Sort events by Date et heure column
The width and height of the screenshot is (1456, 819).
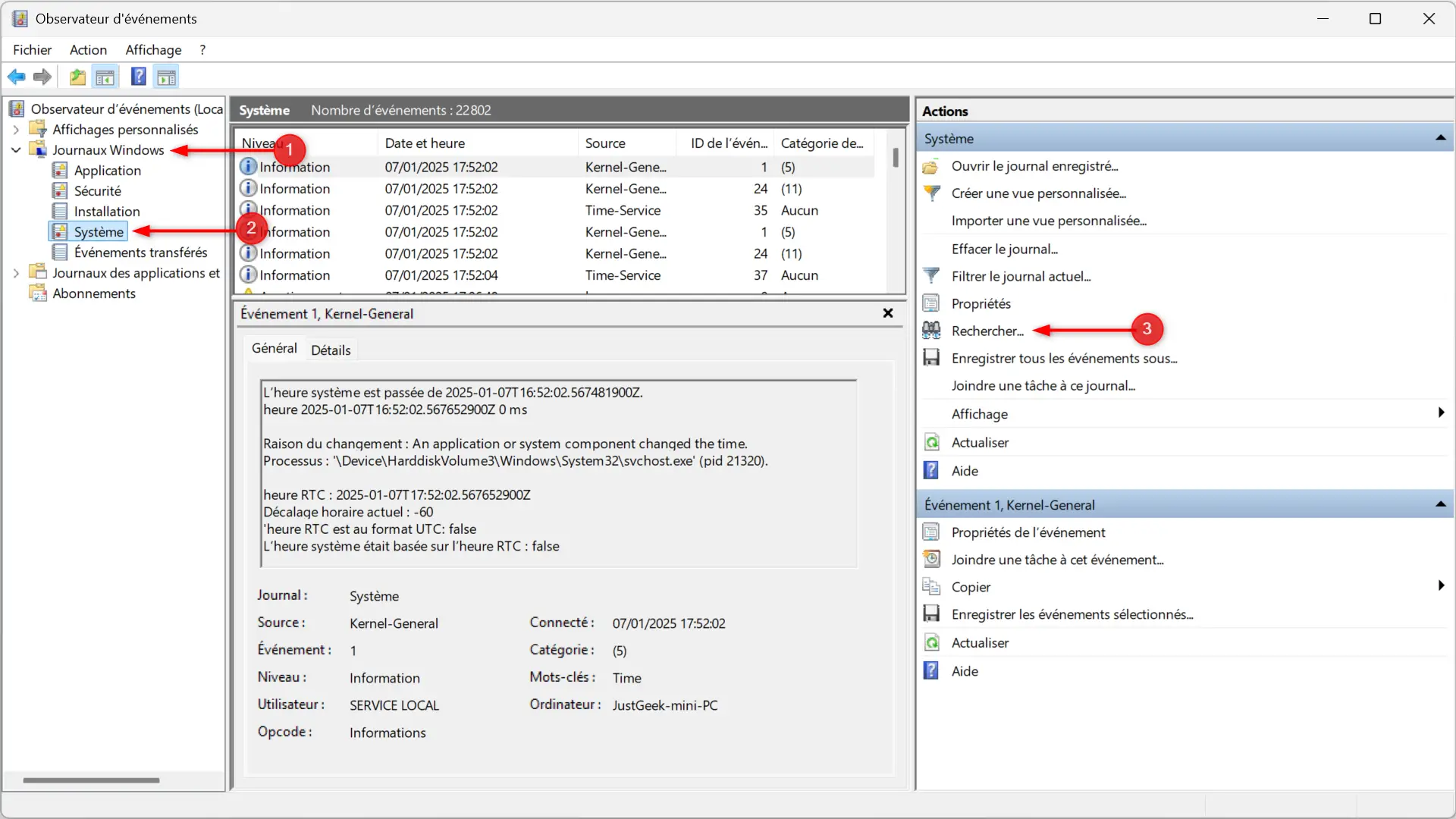click(478, 143)
